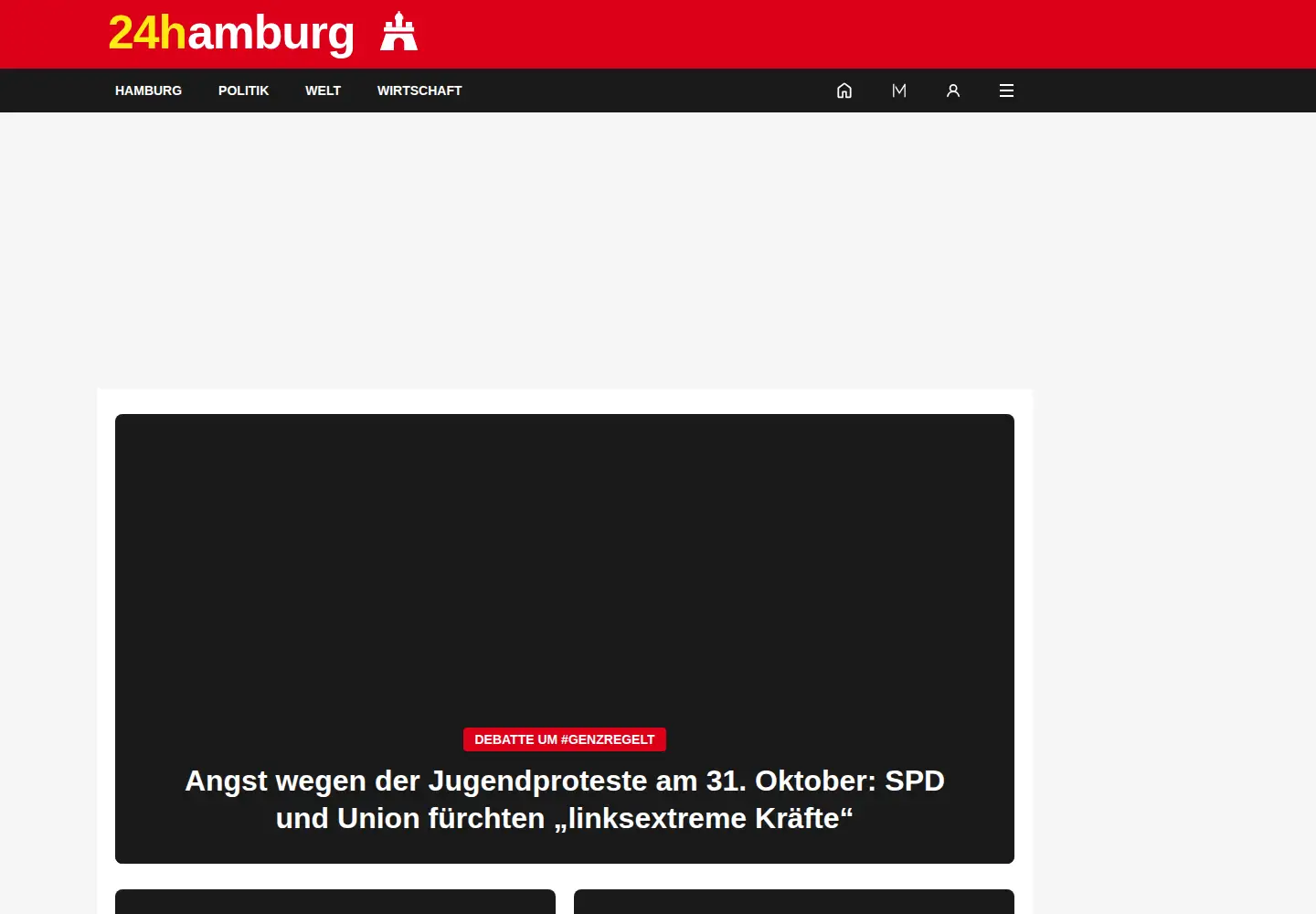This screenshot has width=1316, height=914.
Task: Open the Jugendproteste am 31. Oktober headline
Action: tap(565, 800)
